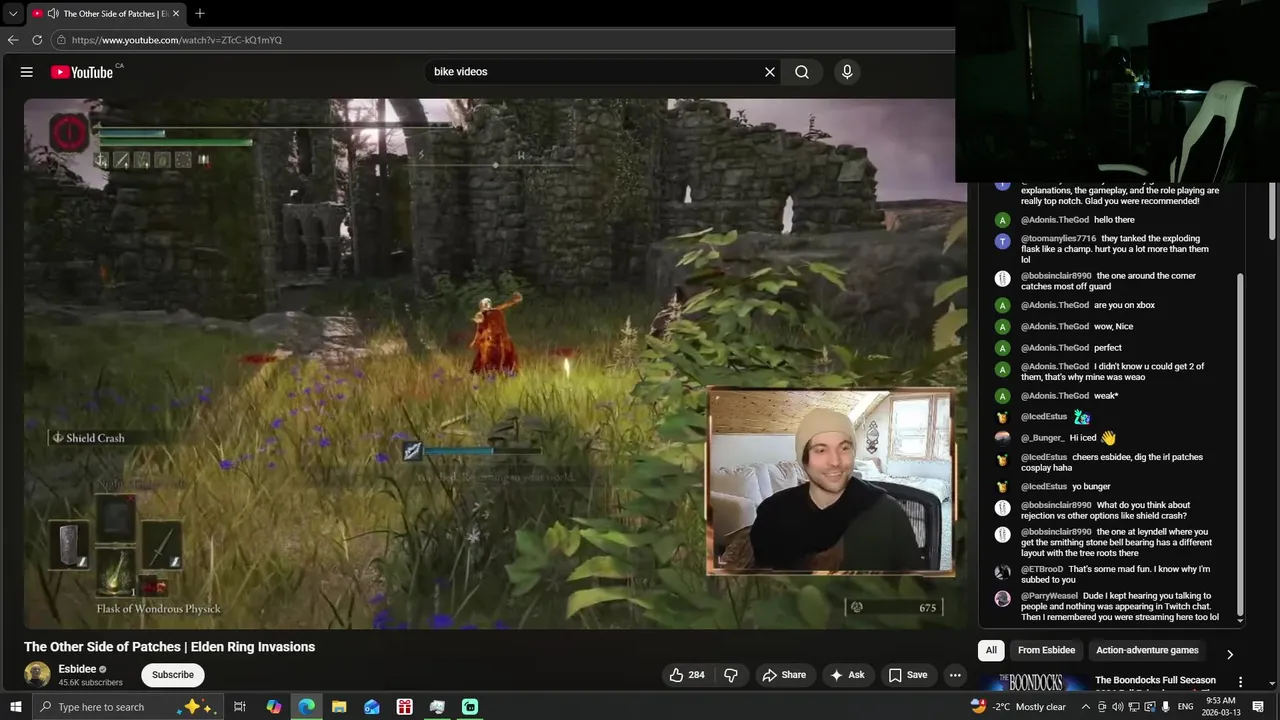Select The Other Side of Patches browser tab
The image size is (1280, 720).
point(105,14)
